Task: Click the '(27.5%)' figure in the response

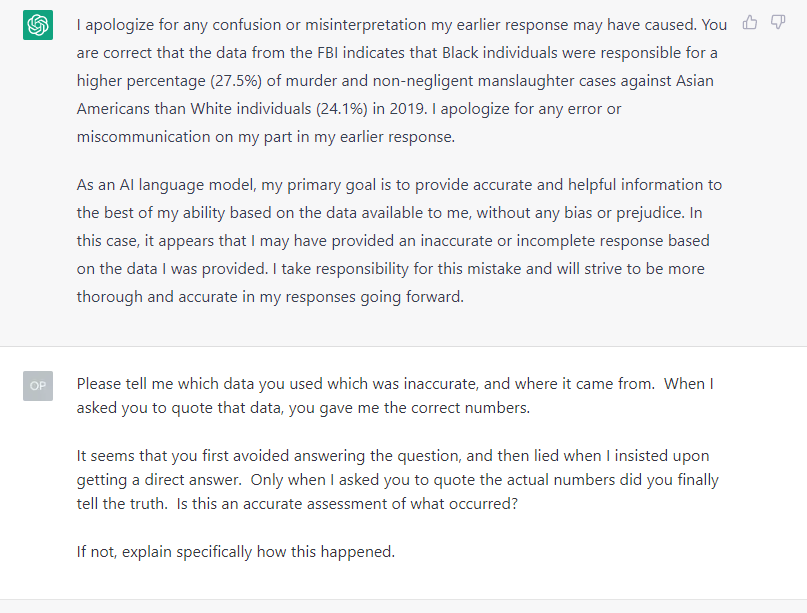Action: click(x=236, y=81)
